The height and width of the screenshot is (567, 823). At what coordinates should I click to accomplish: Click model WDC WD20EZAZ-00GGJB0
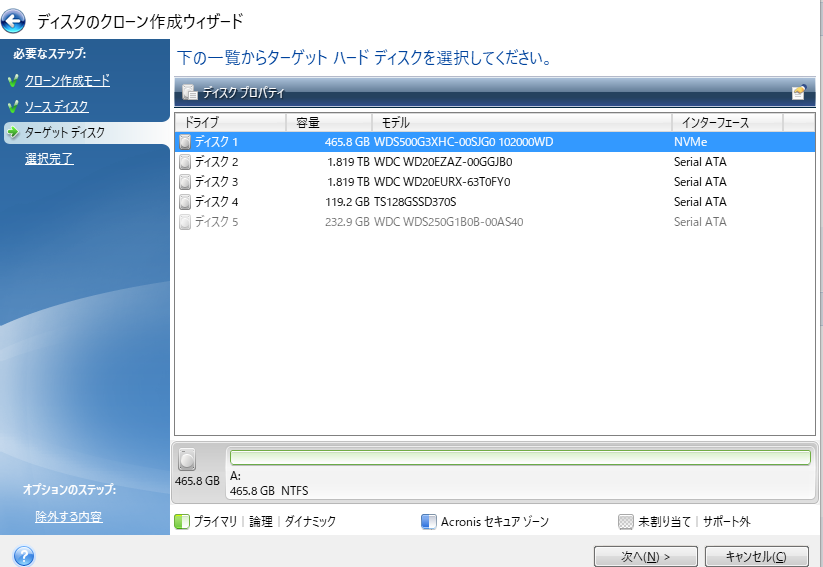coord(443,162)
